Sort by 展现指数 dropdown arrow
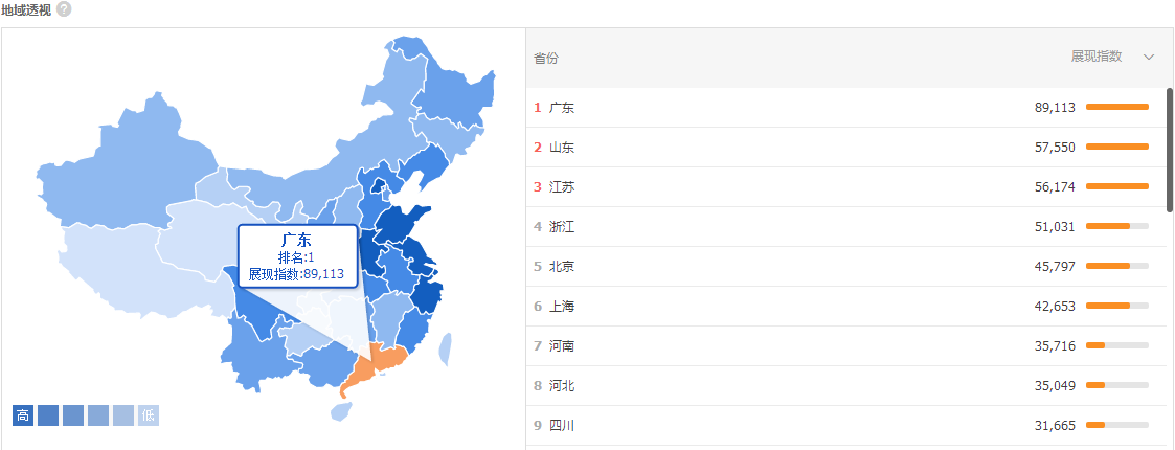The image size is (1175, 450). [1149, 58]
